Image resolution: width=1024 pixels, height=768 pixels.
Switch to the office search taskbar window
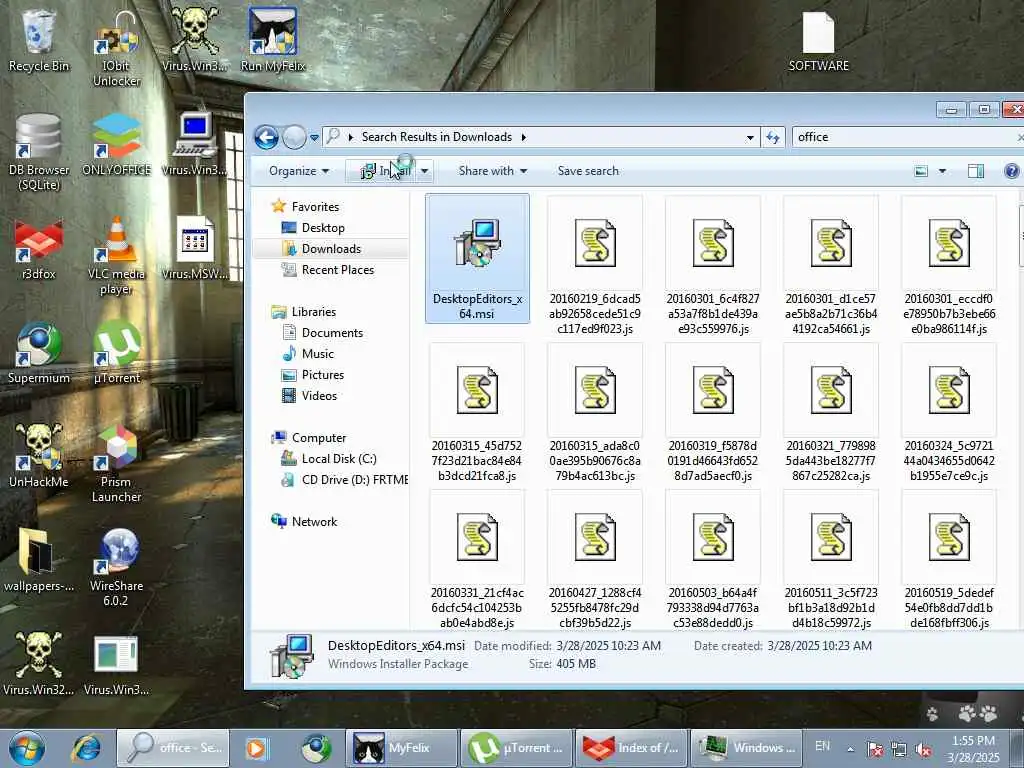[173, 748]
